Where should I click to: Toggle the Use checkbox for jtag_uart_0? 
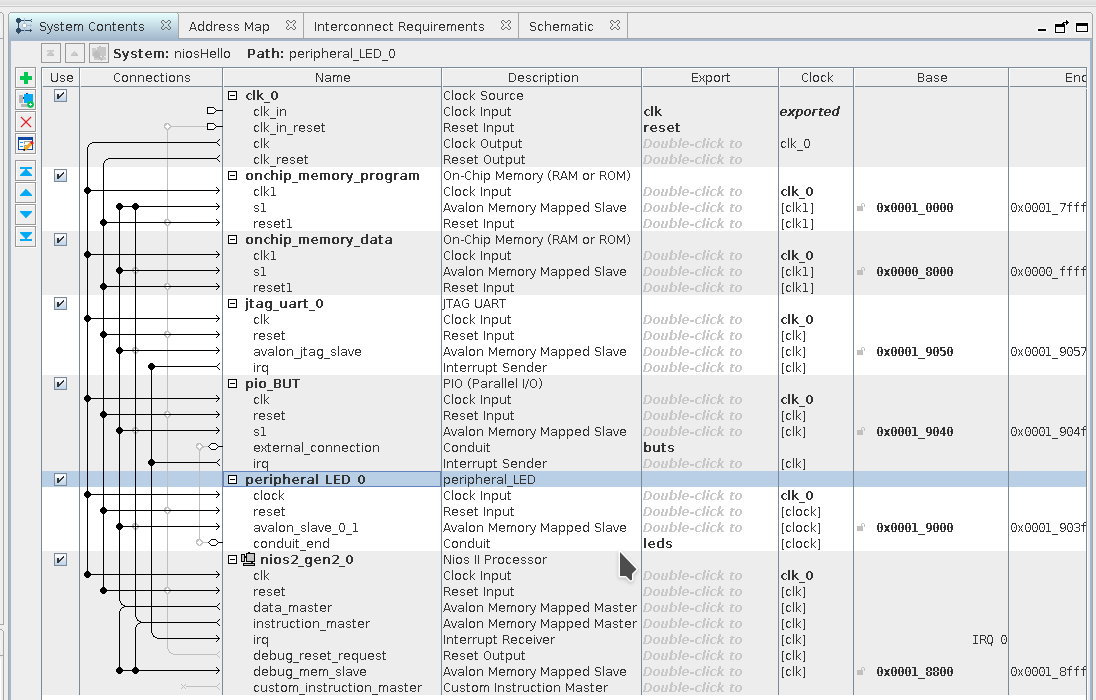click(x=60, y=304)
